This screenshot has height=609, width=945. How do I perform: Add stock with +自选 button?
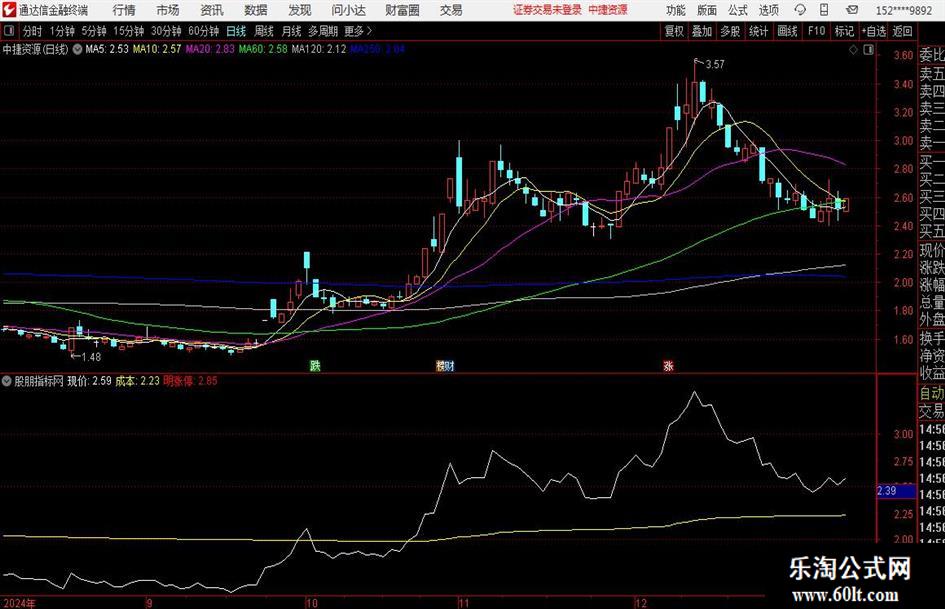(x=874, y=31)
